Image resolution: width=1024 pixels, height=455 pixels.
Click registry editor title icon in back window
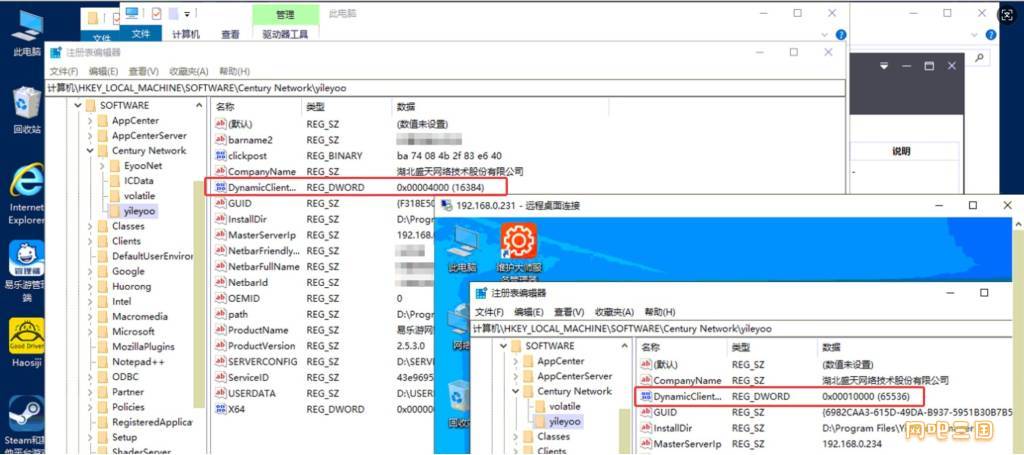pyautogui.click(x=56, y=52)
